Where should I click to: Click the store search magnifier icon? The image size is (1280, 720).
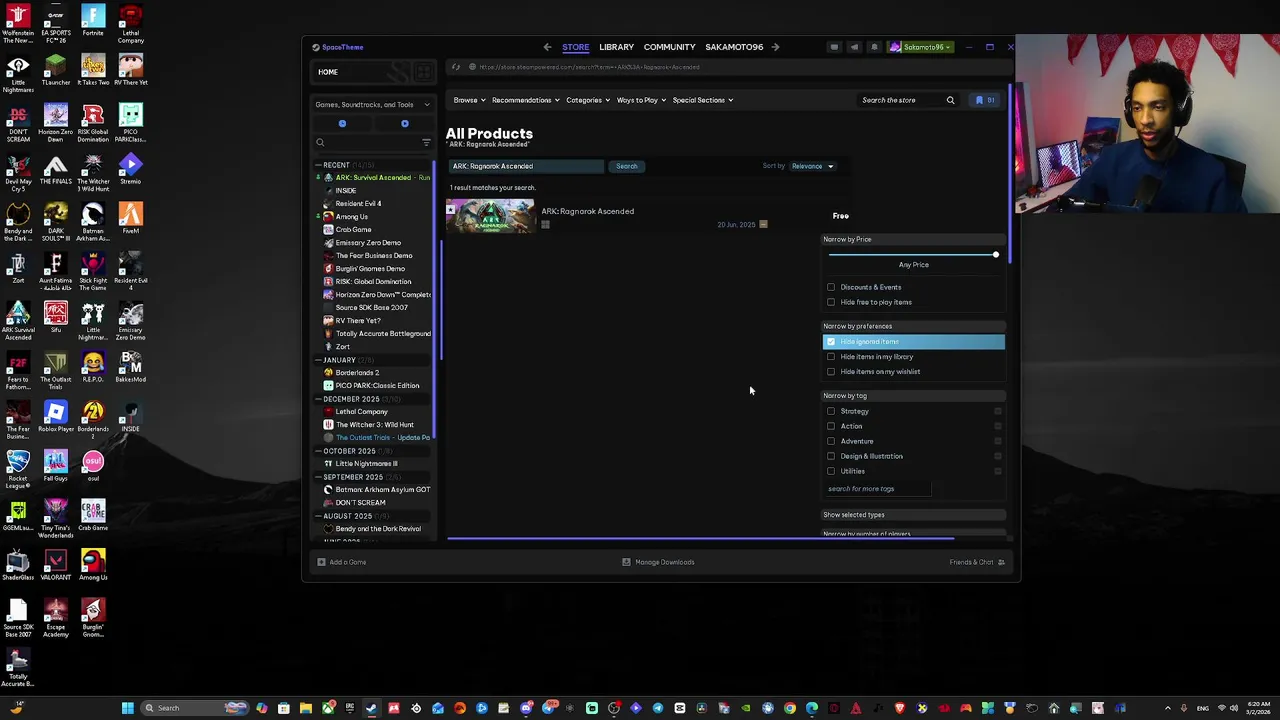click(950, 100)
